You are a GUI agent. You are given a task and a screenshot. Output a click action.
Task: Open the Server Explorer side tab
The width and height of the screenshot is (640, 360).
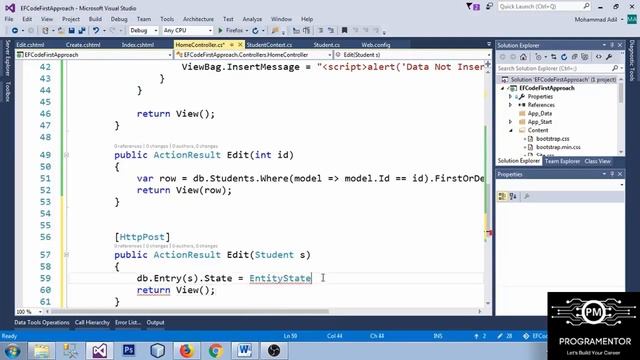(7, 58)
